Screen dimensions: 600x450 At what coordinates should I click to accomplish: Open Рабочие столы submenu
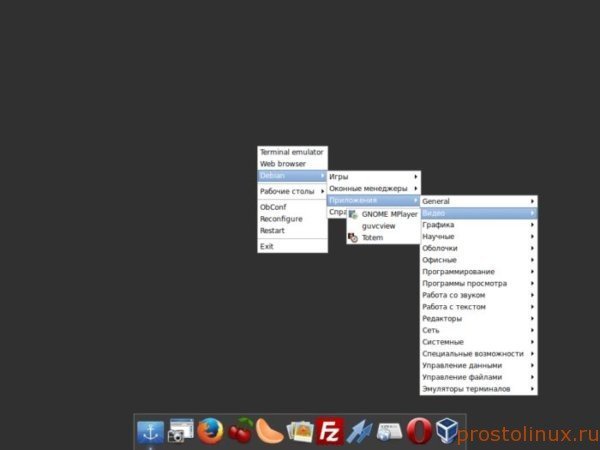point(292,191)
